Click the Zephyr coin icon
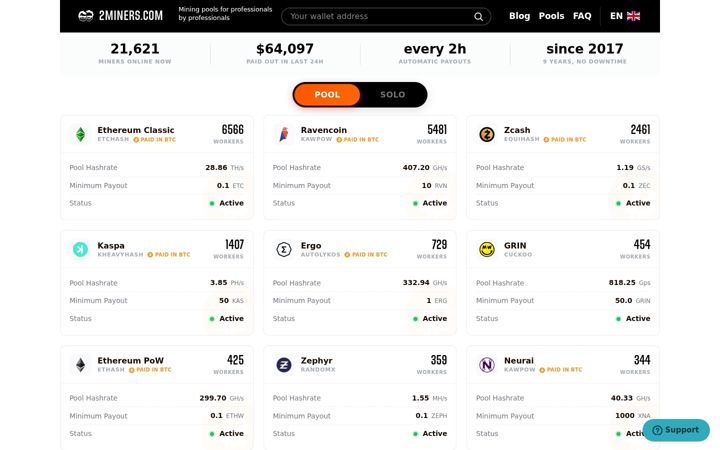 tap(284, 365)
